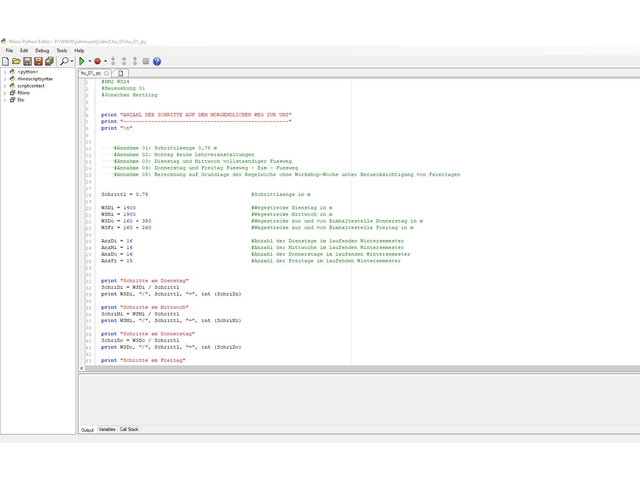Expand the Rhino tree node

point(5,93)
